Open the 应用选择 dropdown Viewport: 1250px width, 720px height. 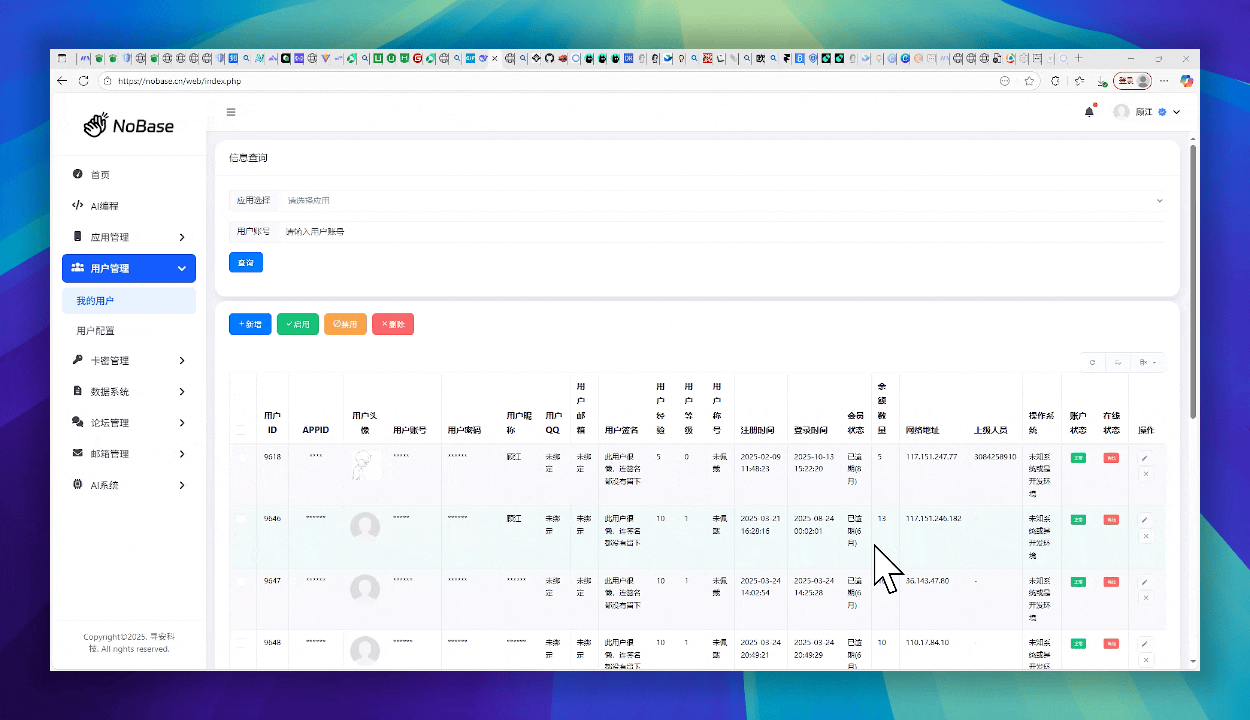pos(720,201)
